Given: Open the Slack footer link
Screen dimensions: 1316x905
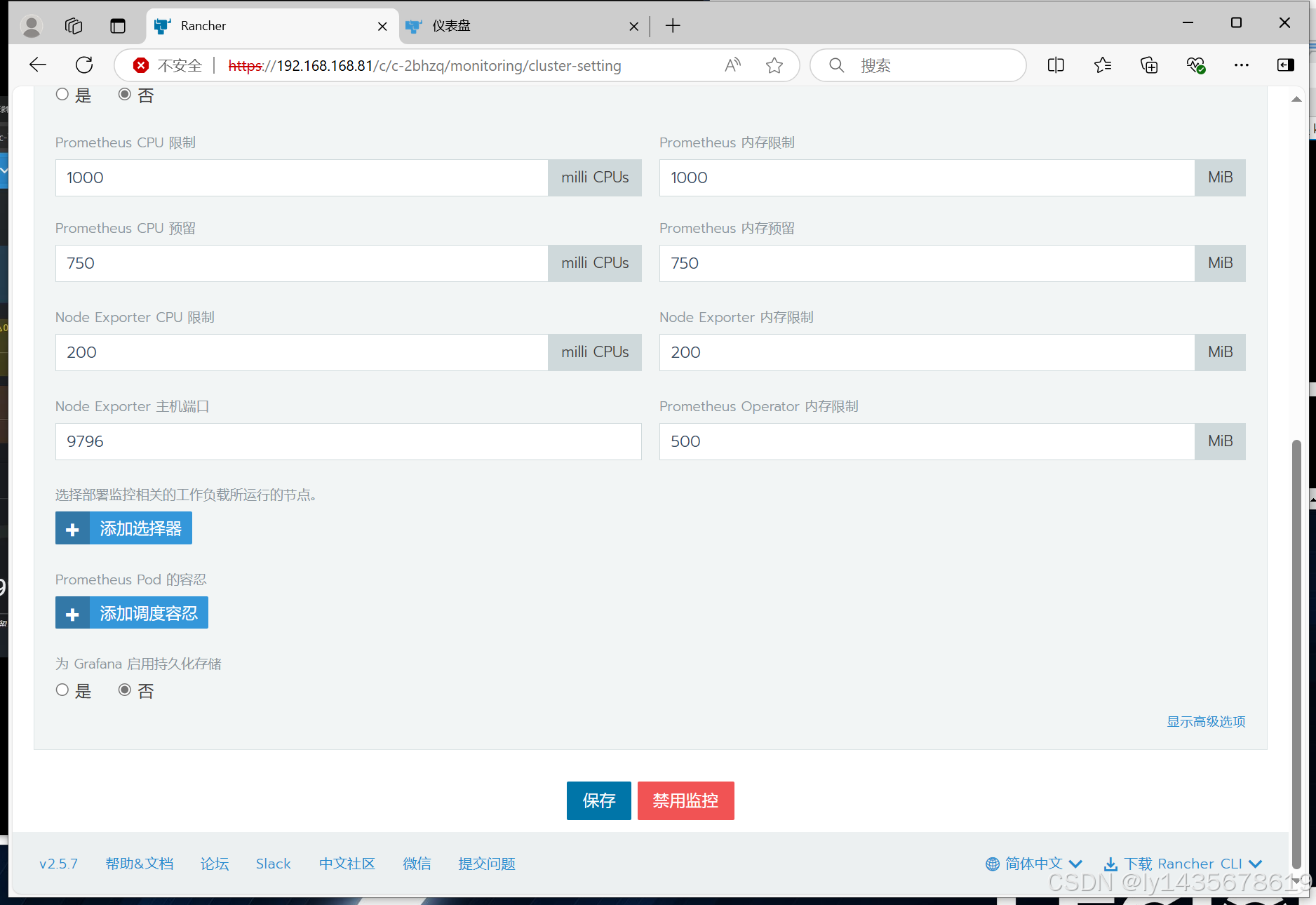Looking at the screenshot, I should 273,864.
